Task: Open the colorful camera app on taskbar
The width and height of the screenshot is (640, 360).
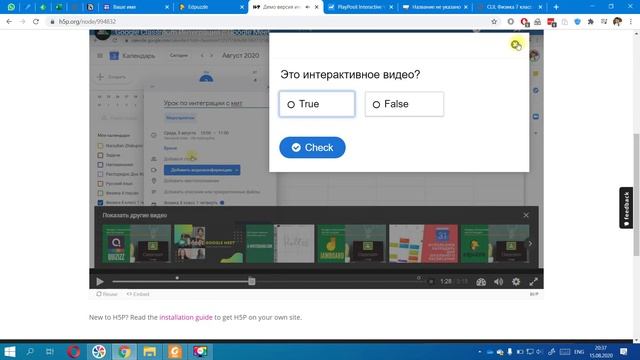Action: pos(200,351)
